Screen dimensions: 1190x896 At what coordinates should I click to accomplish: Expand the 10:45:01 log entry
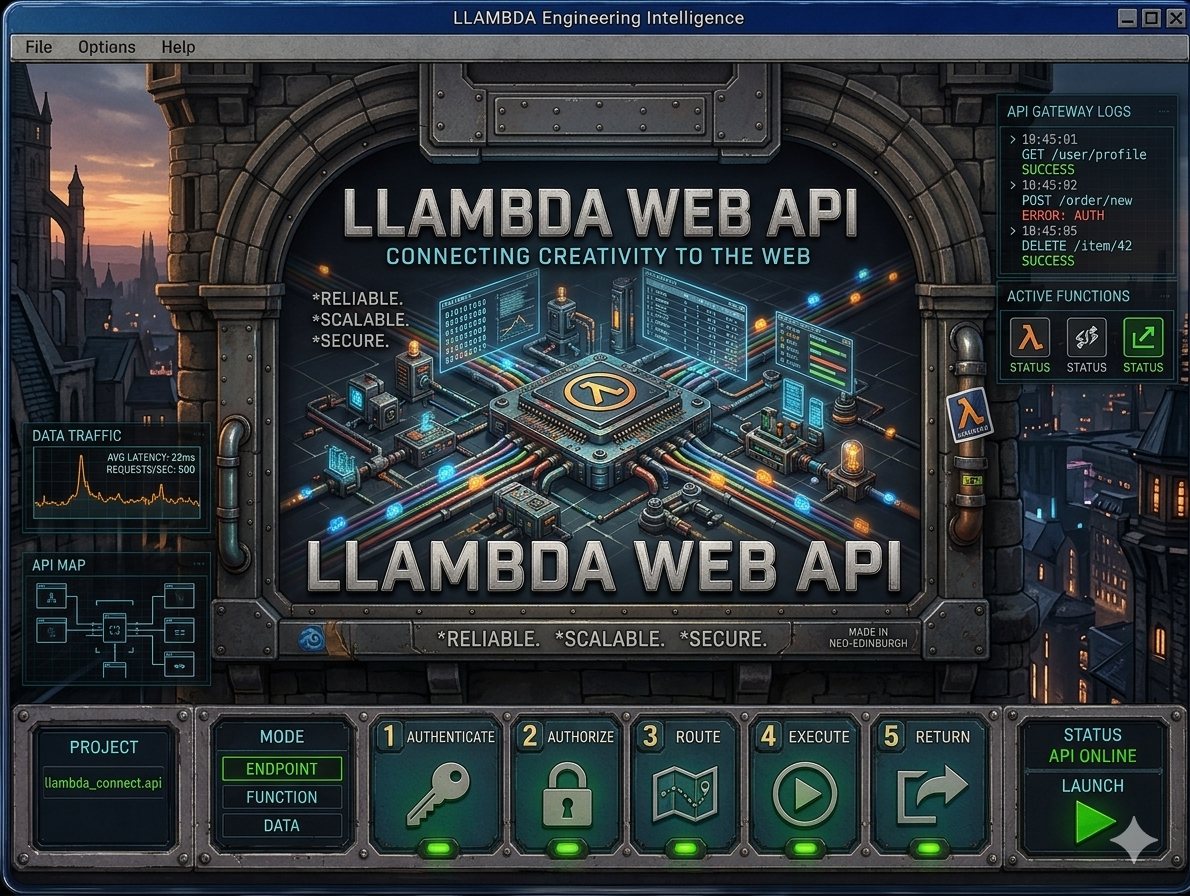tap(1012, 139)
